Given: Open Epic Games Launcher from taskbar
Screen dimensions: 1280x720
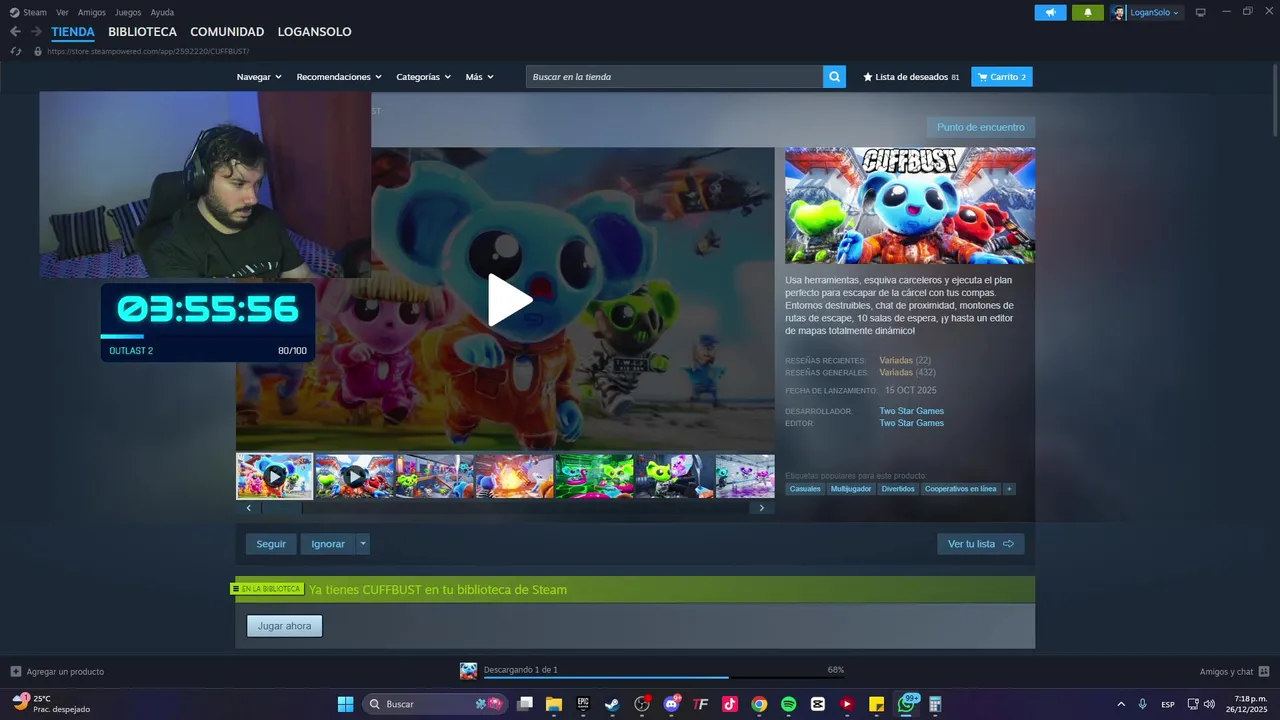Looking at the screenshot, I should tap(583, 704).
